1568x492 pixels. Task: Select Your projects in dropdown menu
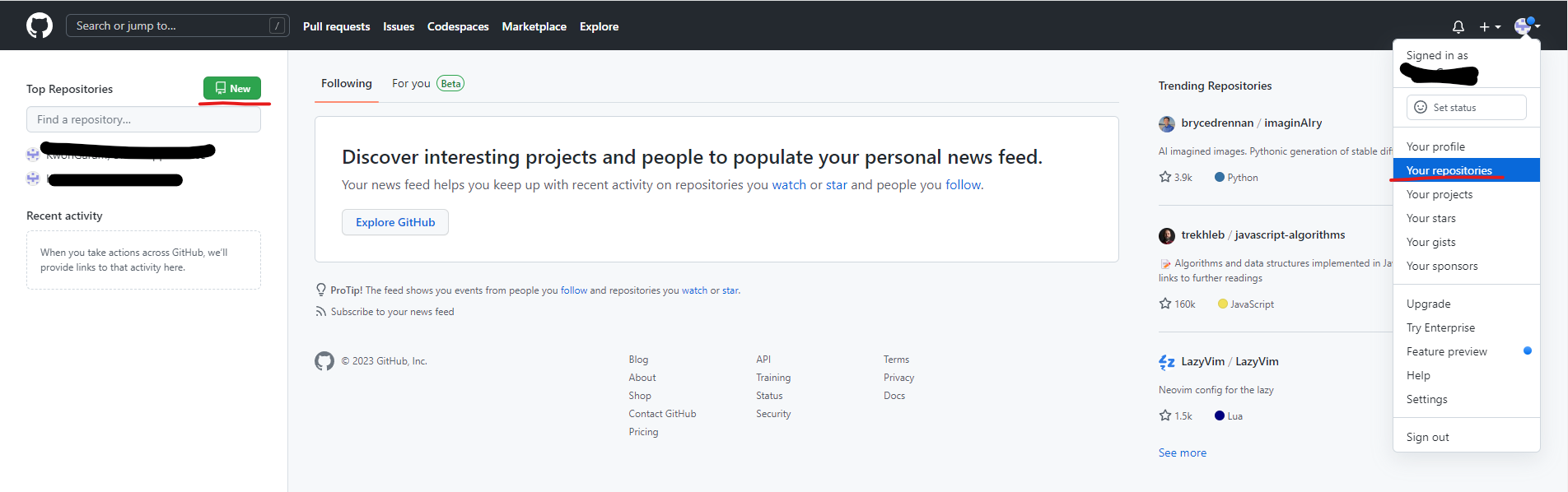[1467, 194]
